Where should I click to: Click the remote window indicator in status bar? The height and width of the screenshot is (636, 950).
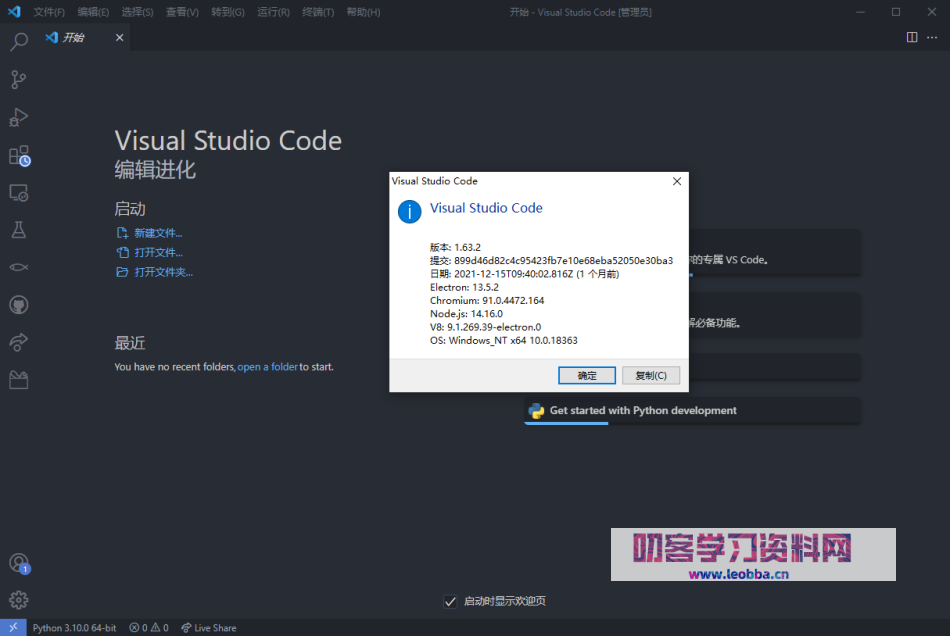pos(13,628)
